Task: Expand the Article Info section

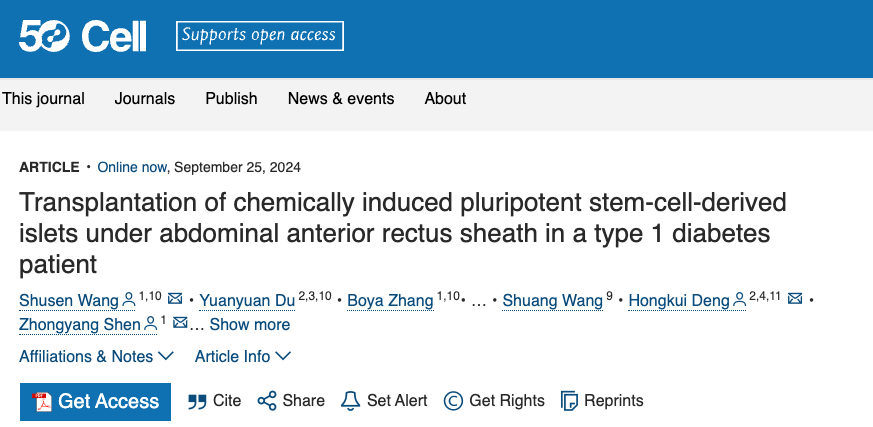Action: pyautogui.click(x=243, y=356)
